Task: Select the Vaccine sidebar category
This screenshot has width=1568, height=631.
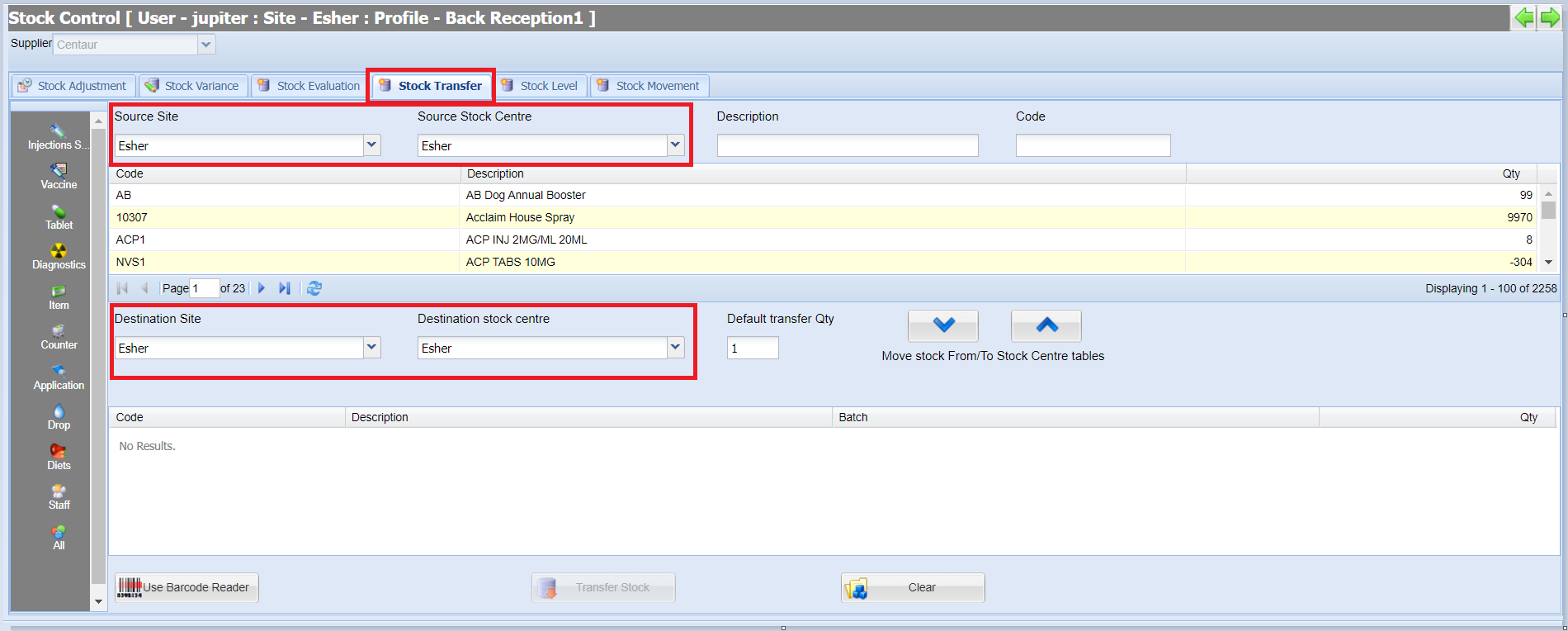Action: (59, 177)
